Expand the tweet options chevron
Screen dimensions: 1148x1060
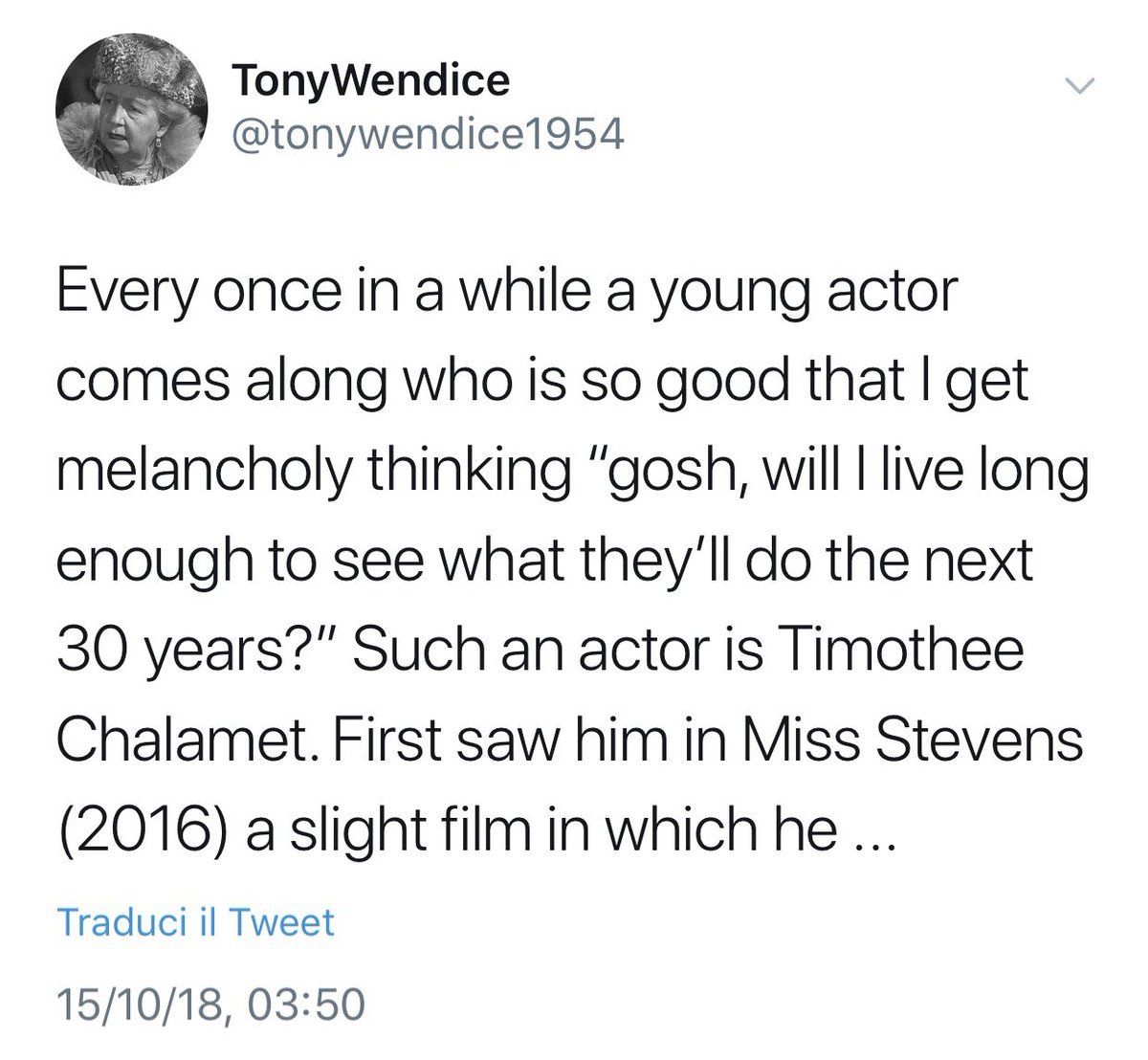point(1079,87)
